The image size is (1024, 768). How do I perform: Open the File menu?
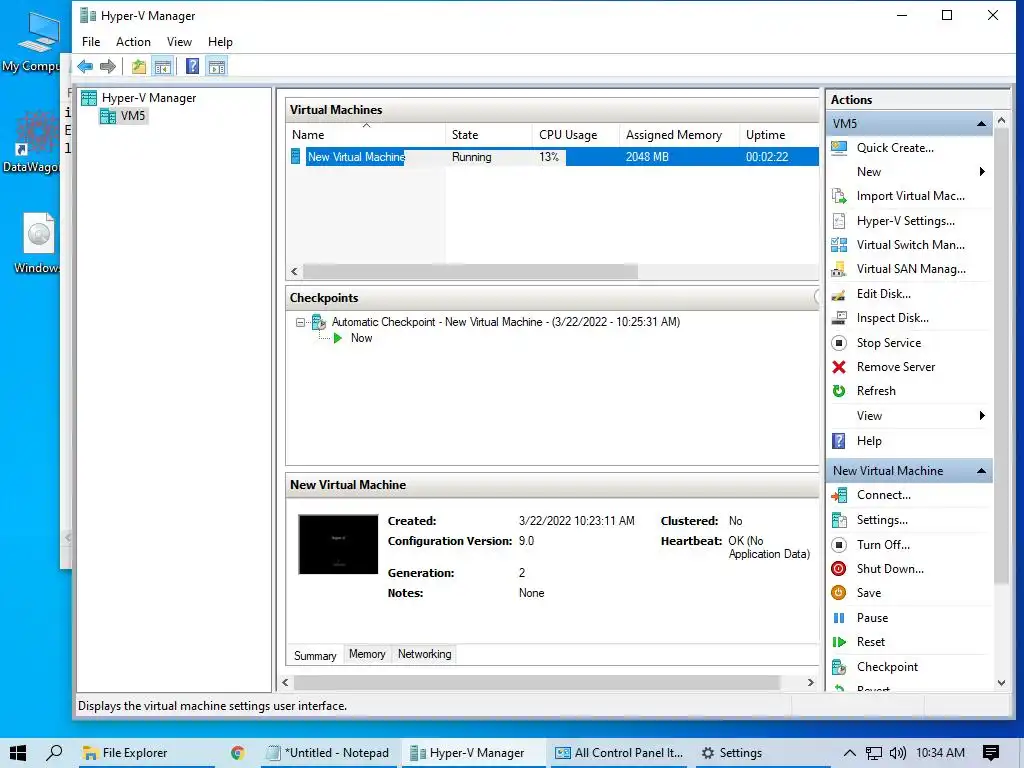[91, 42]
